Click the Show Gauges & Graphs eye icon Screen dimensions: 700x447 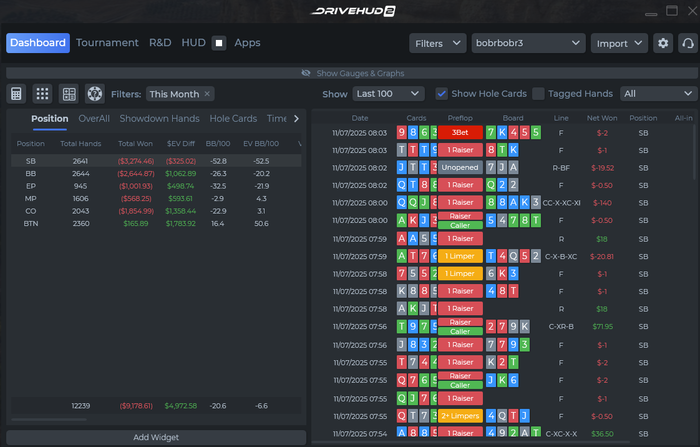(x=306, y=73)
